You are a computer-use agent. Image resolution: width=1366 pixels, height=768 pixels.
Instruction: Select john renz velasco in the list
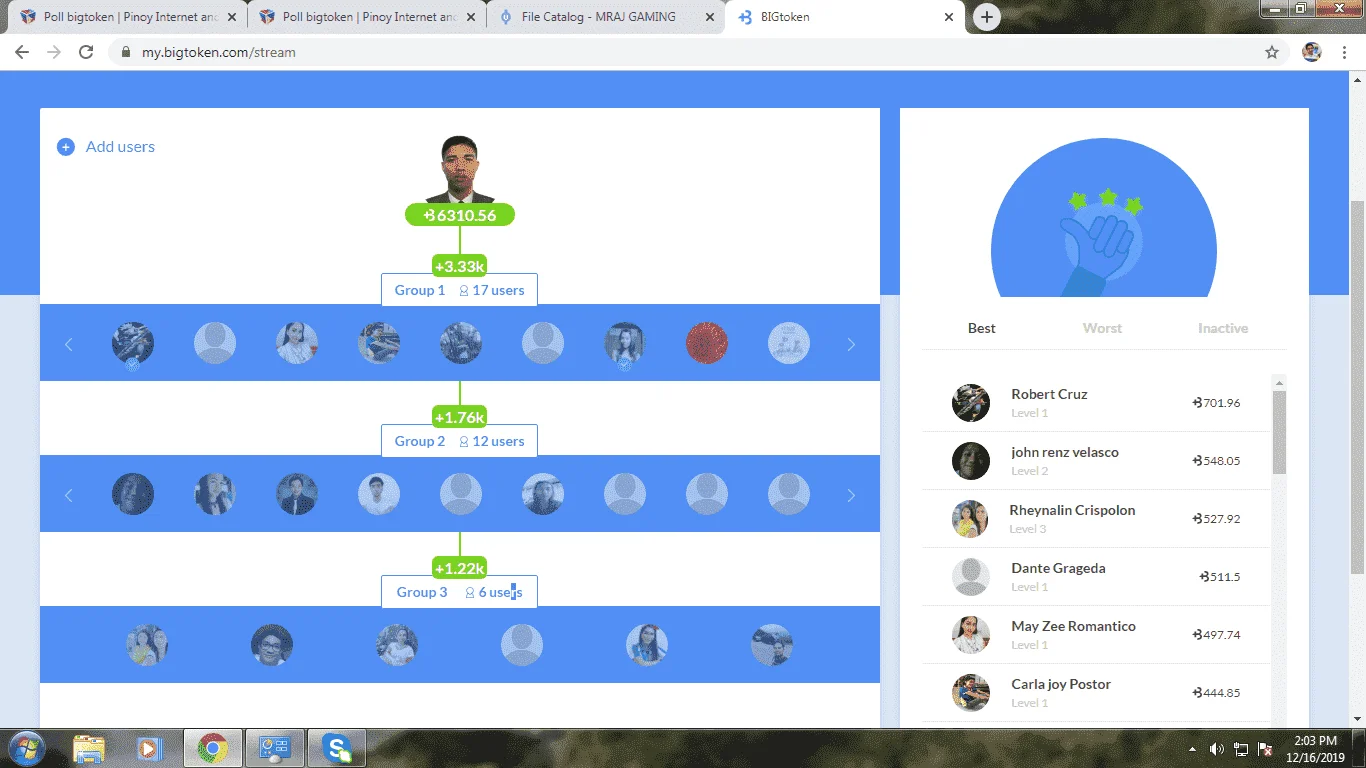click(x=1096, y=461)
